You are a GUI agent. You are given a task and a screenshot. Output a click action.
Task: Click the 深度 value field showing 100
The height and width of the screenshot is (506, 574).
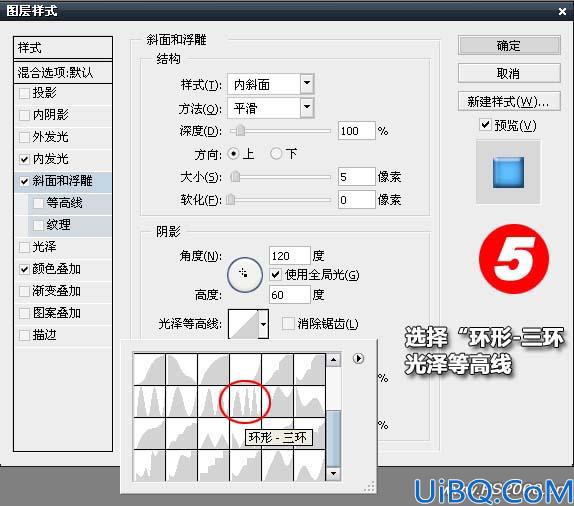coord(357,131)
